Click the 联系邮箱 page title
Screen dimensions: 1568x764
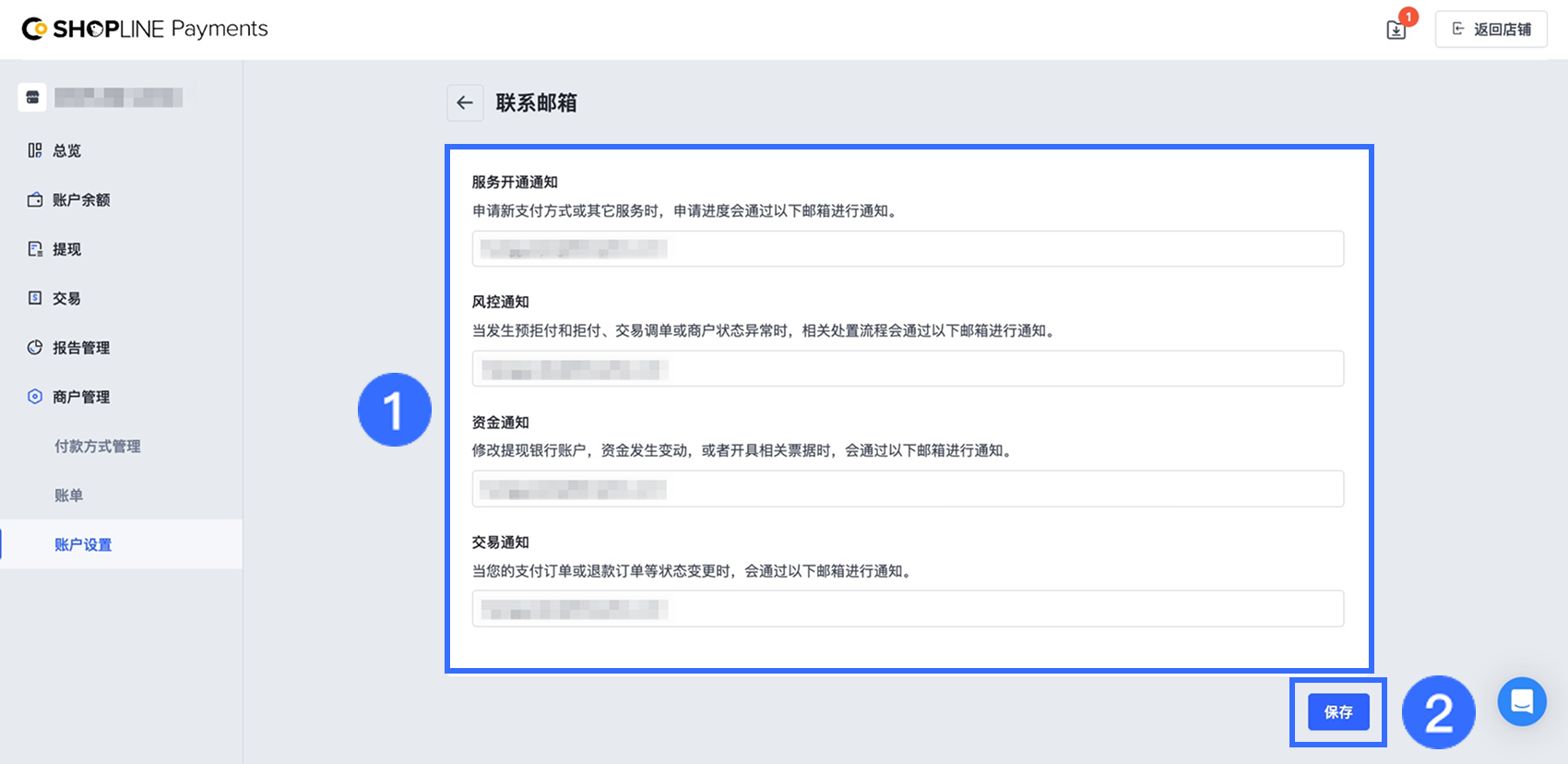pos(536,102)
